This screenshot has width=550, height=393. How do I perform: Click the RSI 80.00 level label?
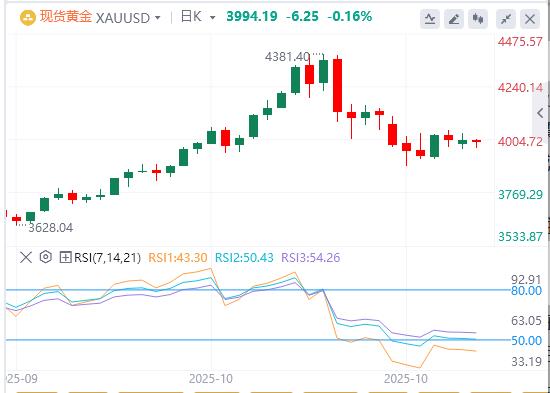tap(526, 291)
